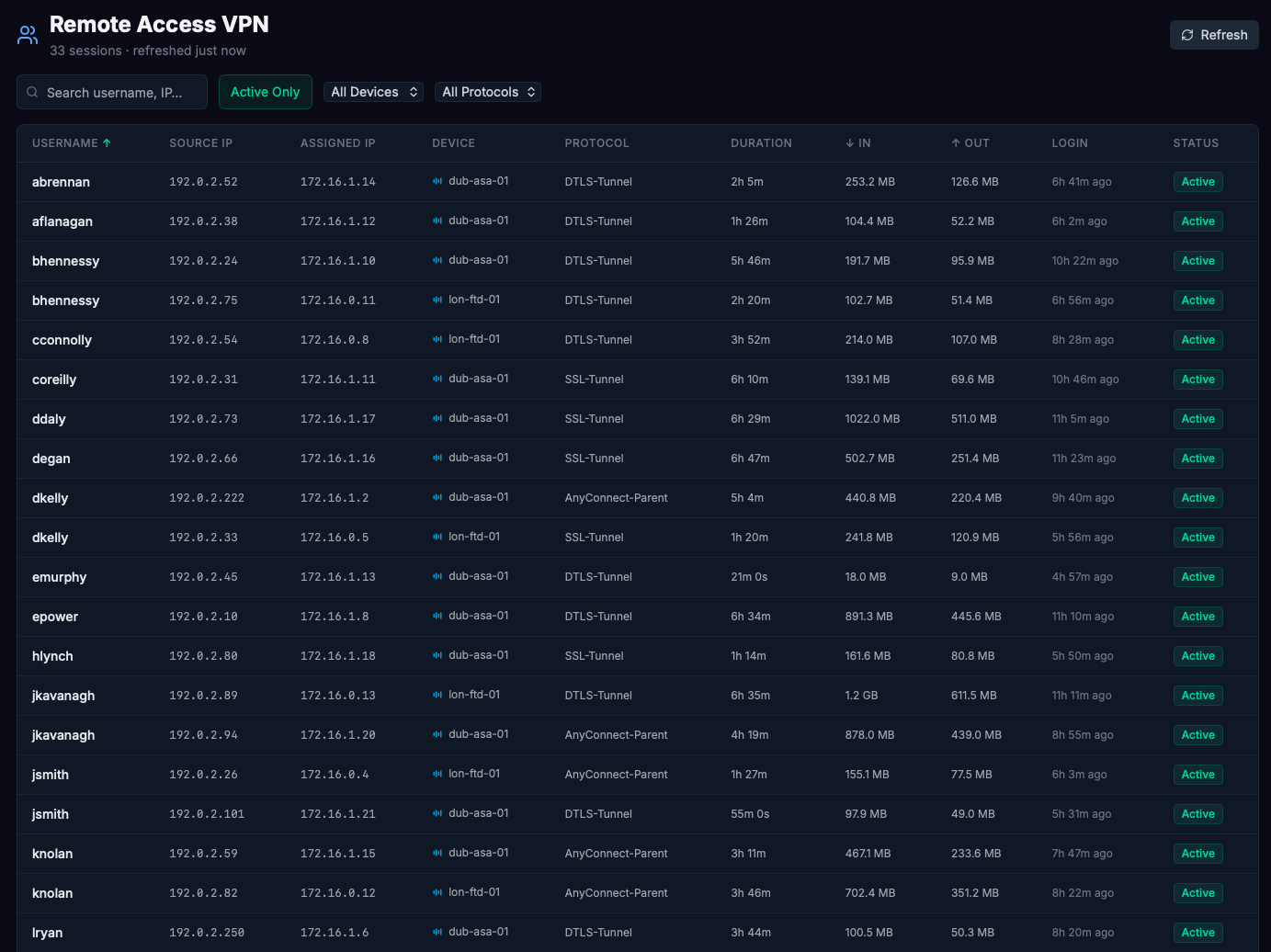Open the All Protocols dropdown
This screenshot has width=1271, height=952.
488,92
